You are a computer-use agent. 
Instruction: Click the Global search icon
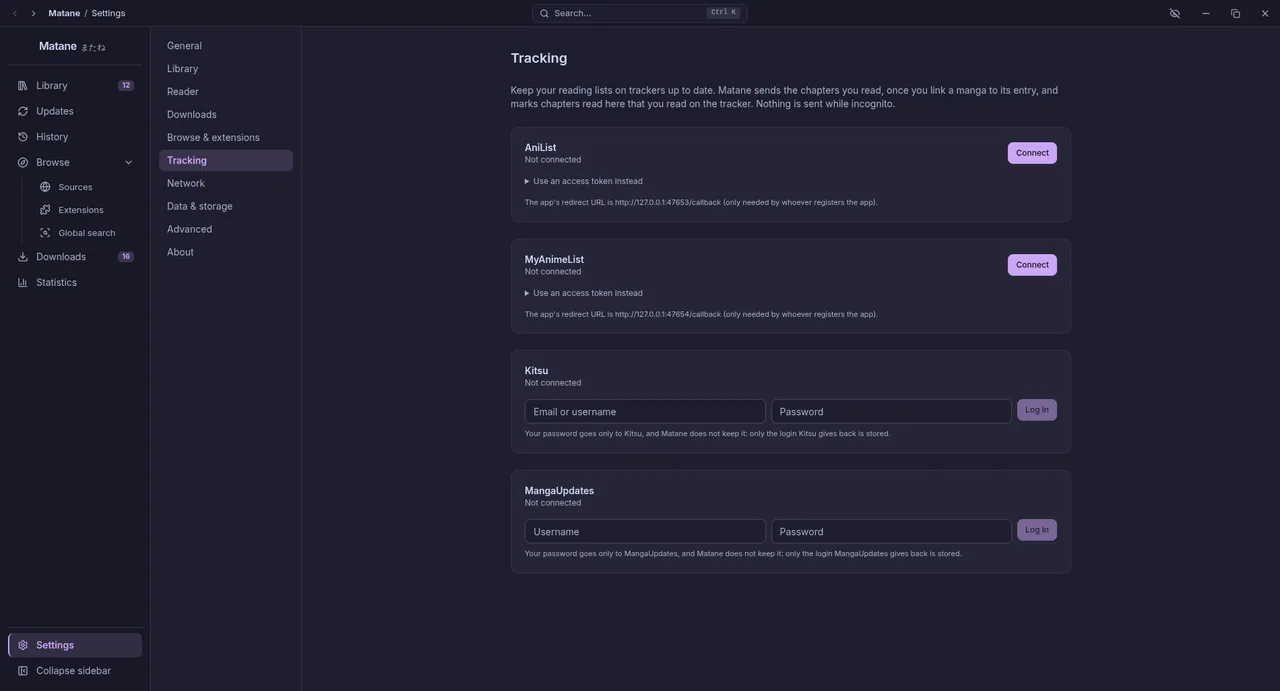tap(45, 233)
